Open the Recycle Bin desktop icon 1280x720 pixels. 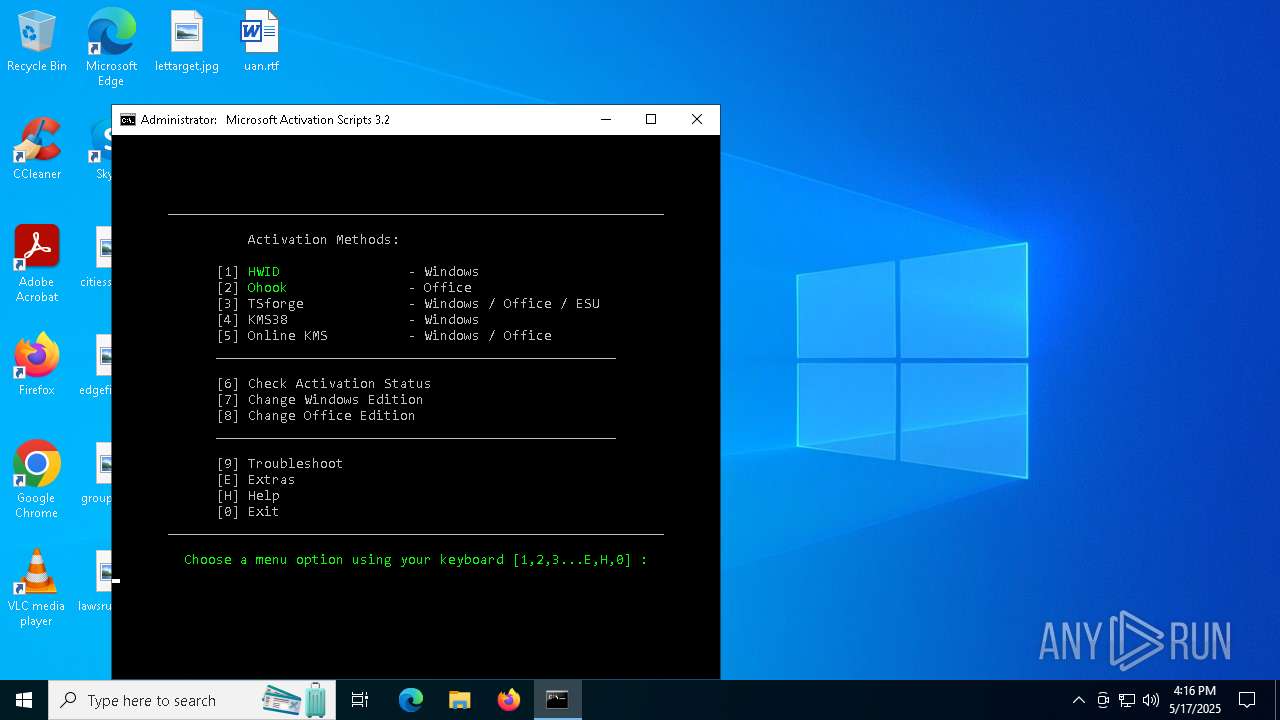(37, 42)
